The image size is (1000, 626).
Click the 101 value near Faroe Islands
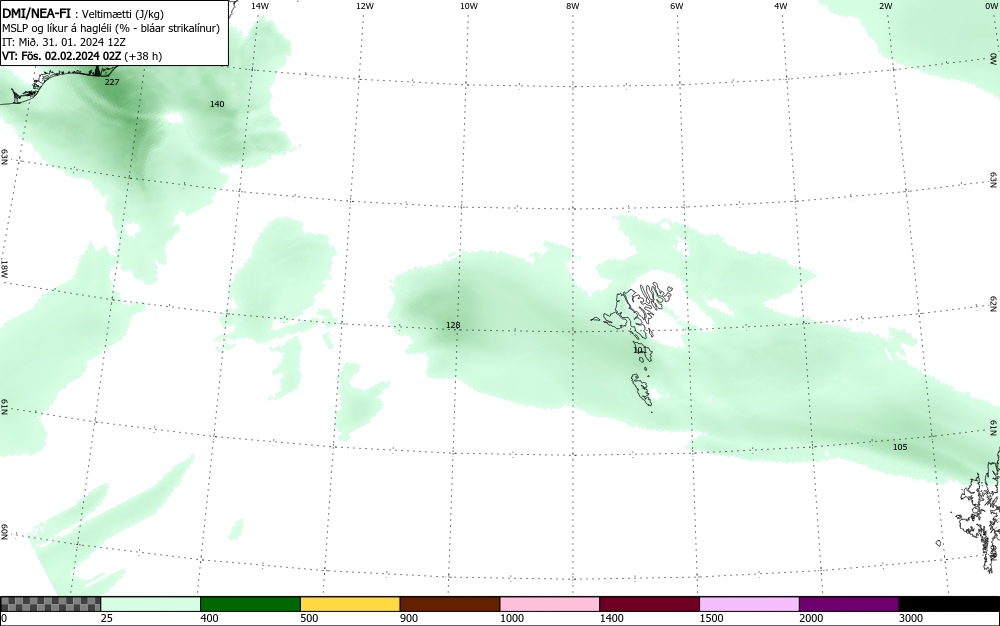640,350
